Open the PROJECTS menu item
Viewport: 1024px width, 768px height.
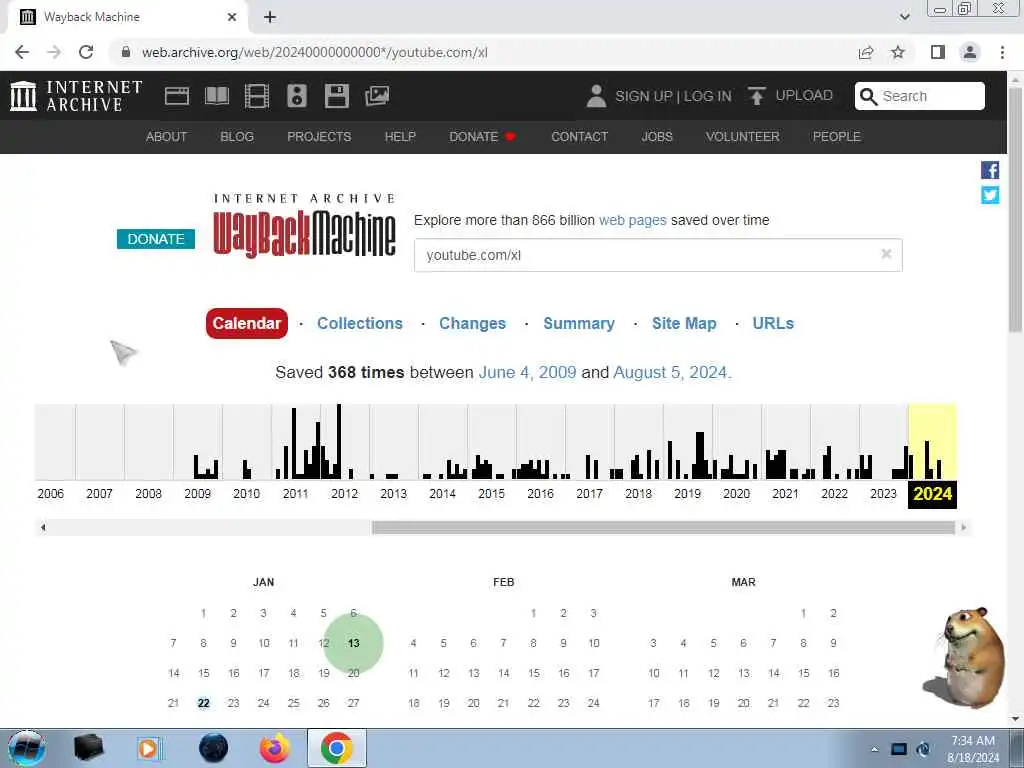pos(319,136)
